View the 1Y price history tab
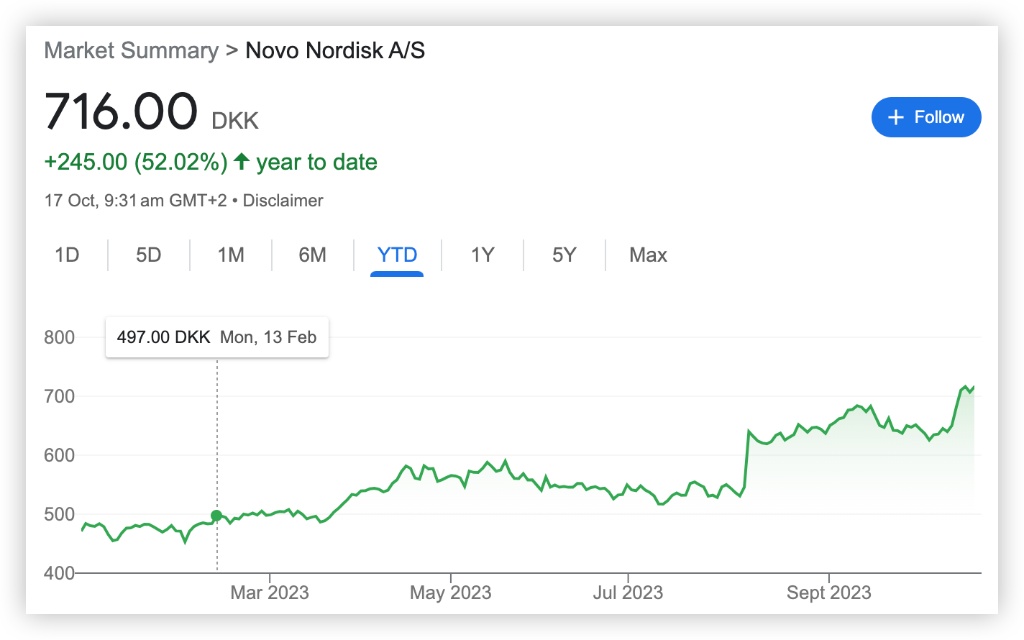The width and height of the screenshot is (1024, 640). [x=483, y=255]
